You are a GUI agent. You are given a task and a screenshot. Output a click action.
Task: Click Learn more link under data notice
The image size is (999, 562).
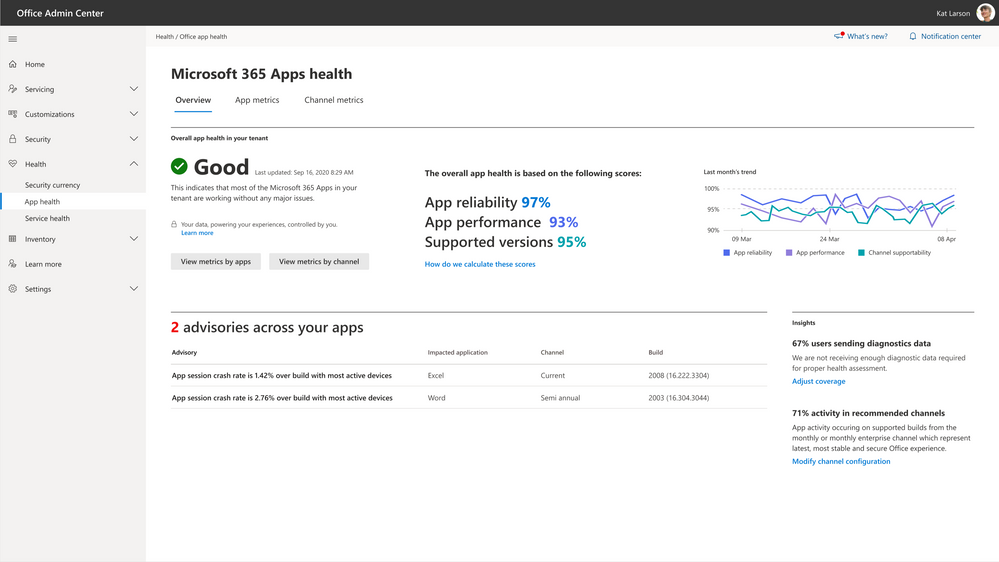[197, 233]
